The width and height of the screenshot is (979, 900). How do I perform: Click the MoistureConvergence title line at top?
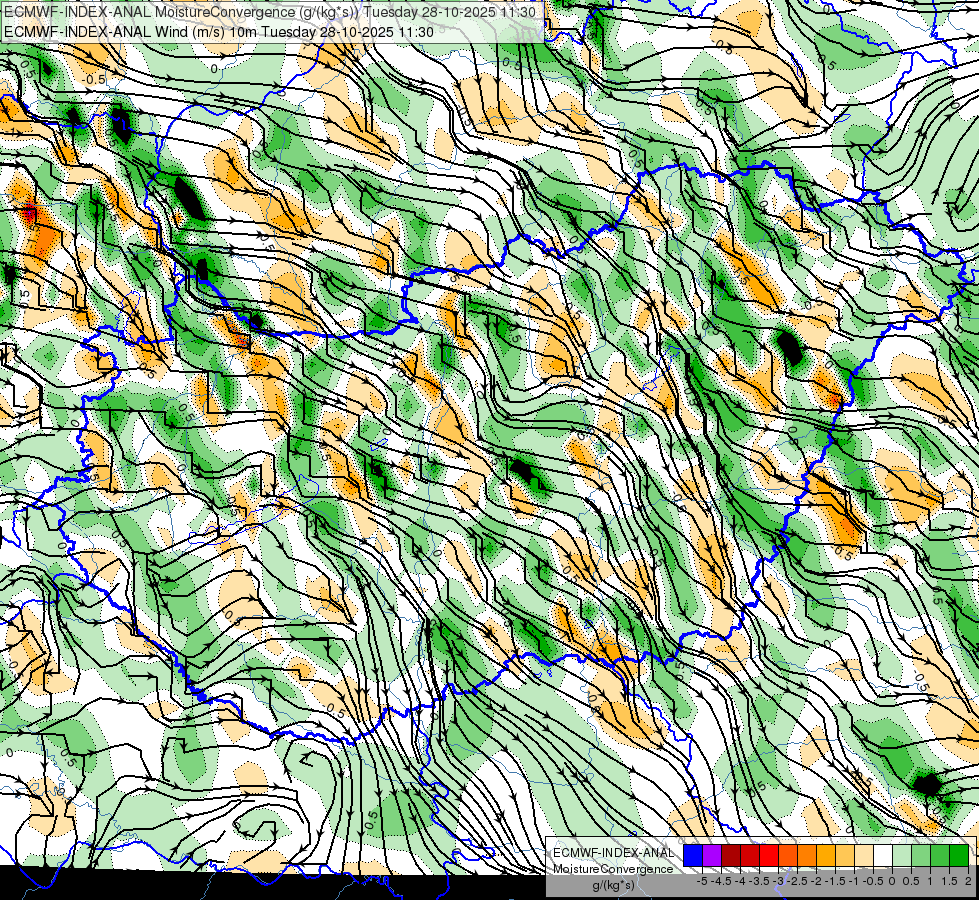(270, 12)
